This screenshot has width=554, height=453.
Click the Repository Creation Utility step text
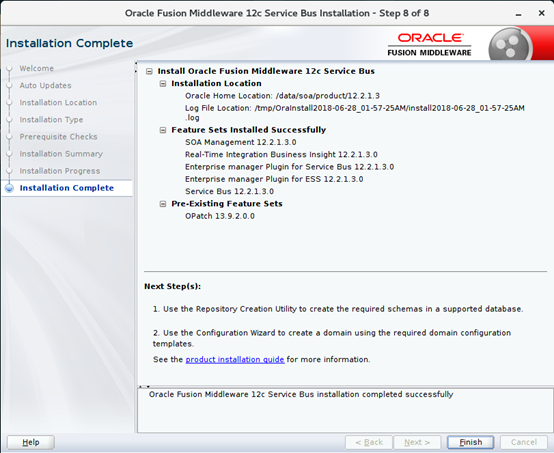click(338, 309)
